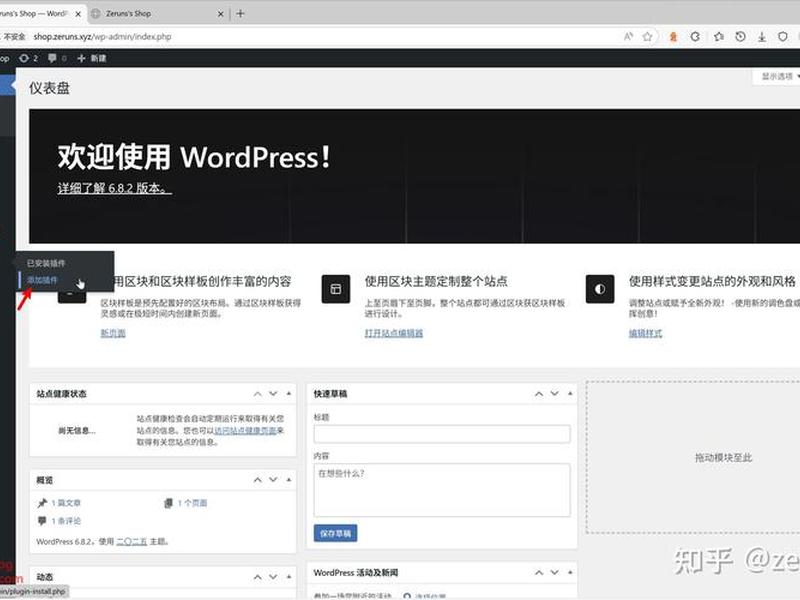The image size is (800, 600).
Task: Click the read aloud icon in address bar
Action: point(629,37)
